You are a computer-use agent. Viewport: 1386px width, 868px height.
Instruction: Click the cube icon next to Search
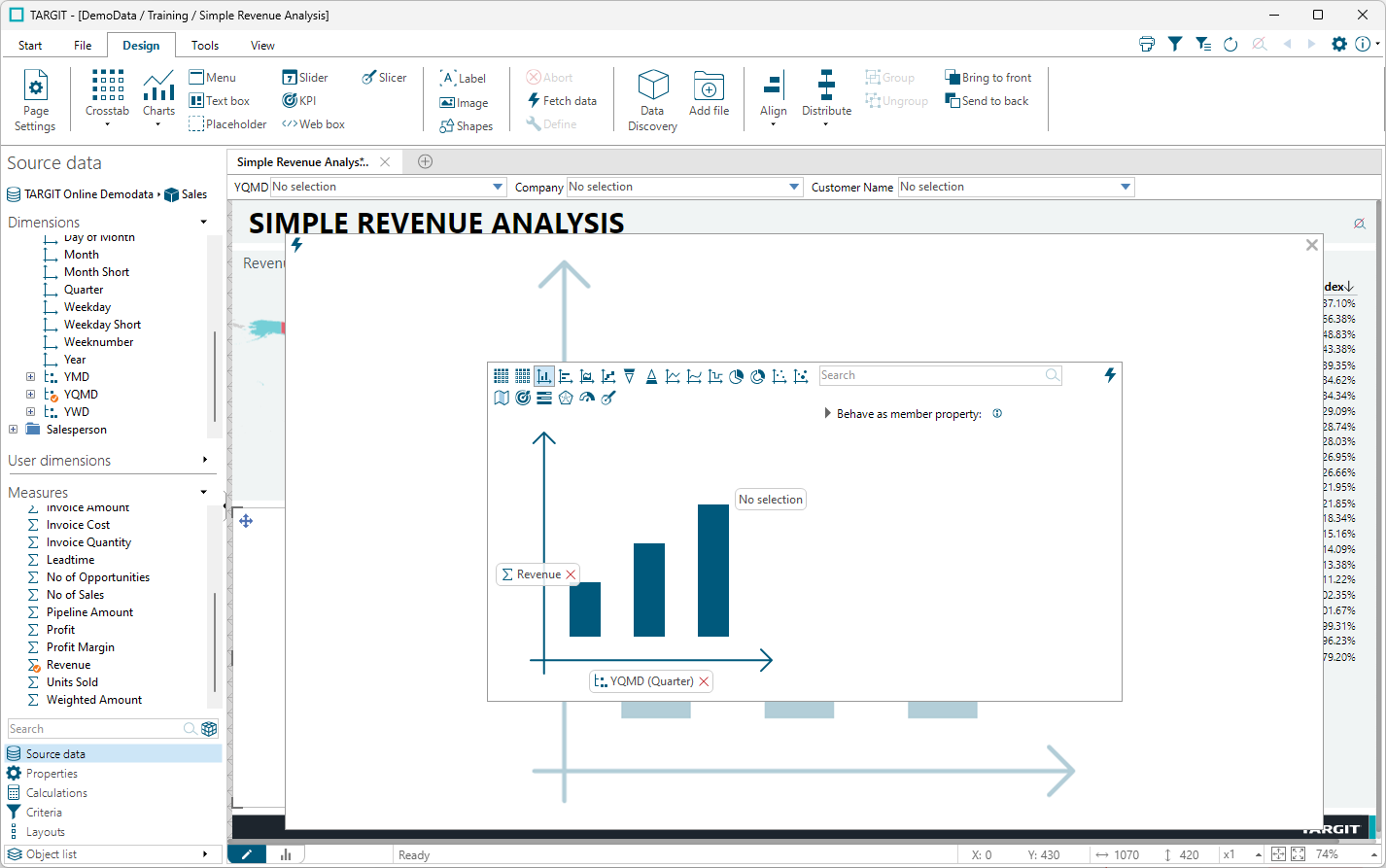point(209,729)
